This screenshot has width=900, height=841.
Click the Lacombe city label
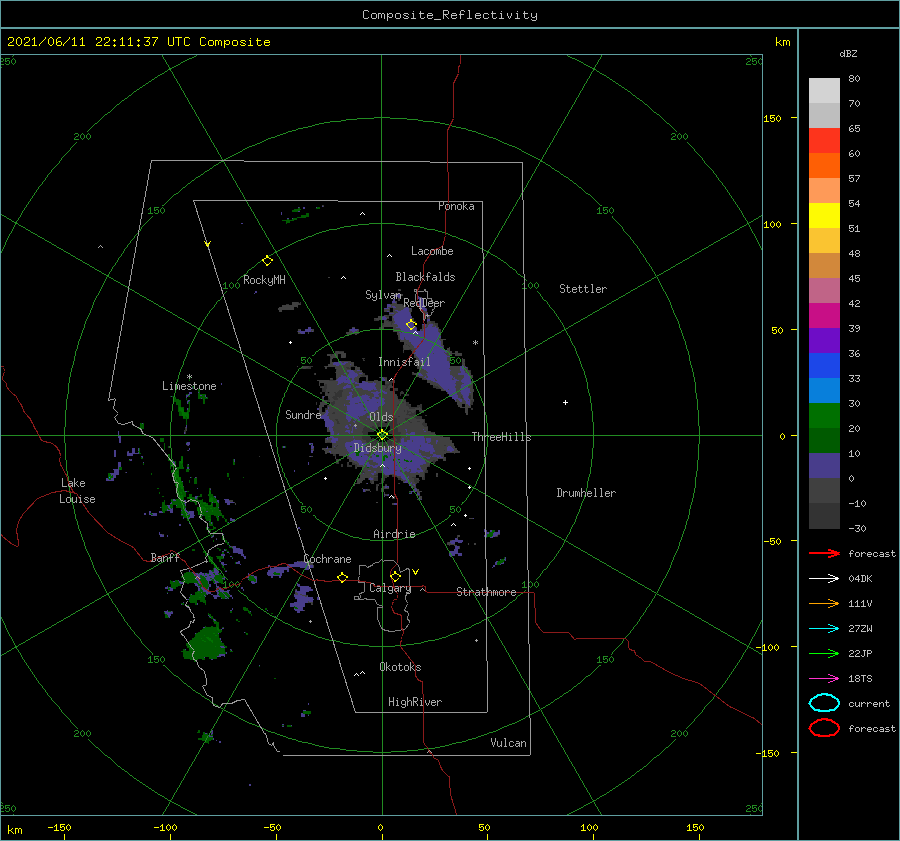pos(432,251)
